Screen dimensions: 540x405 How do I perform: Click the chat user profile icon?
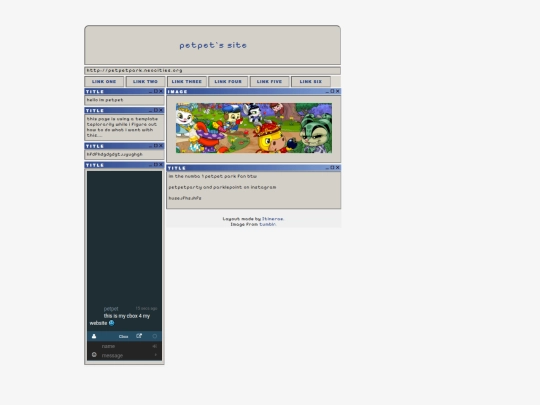tap(94, 336)
